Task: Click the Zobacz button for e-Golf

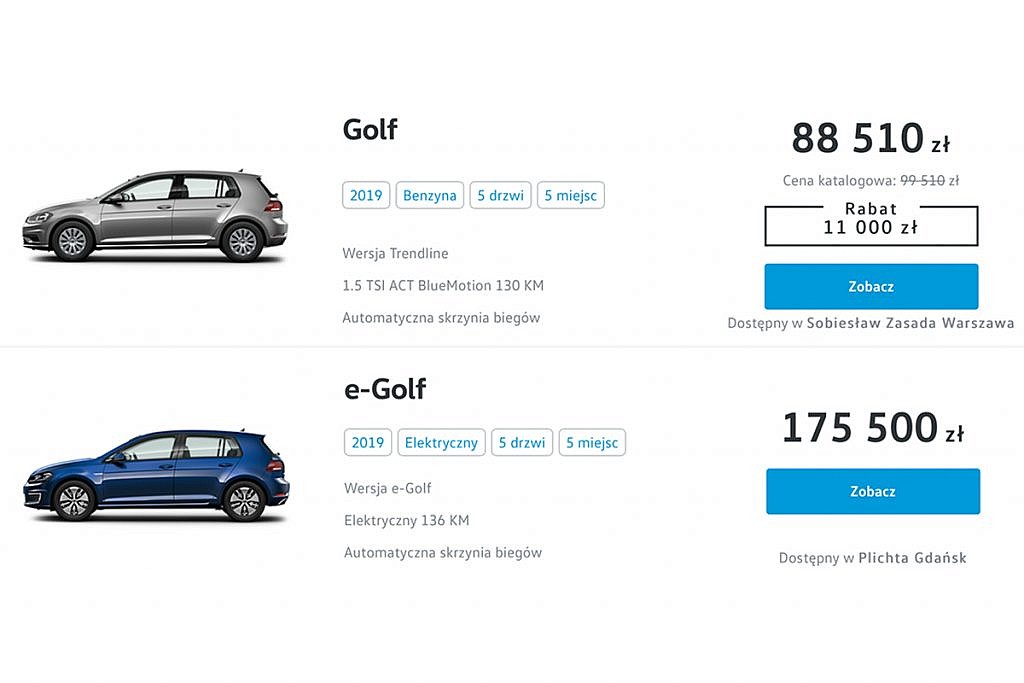Action: point(872,491)
